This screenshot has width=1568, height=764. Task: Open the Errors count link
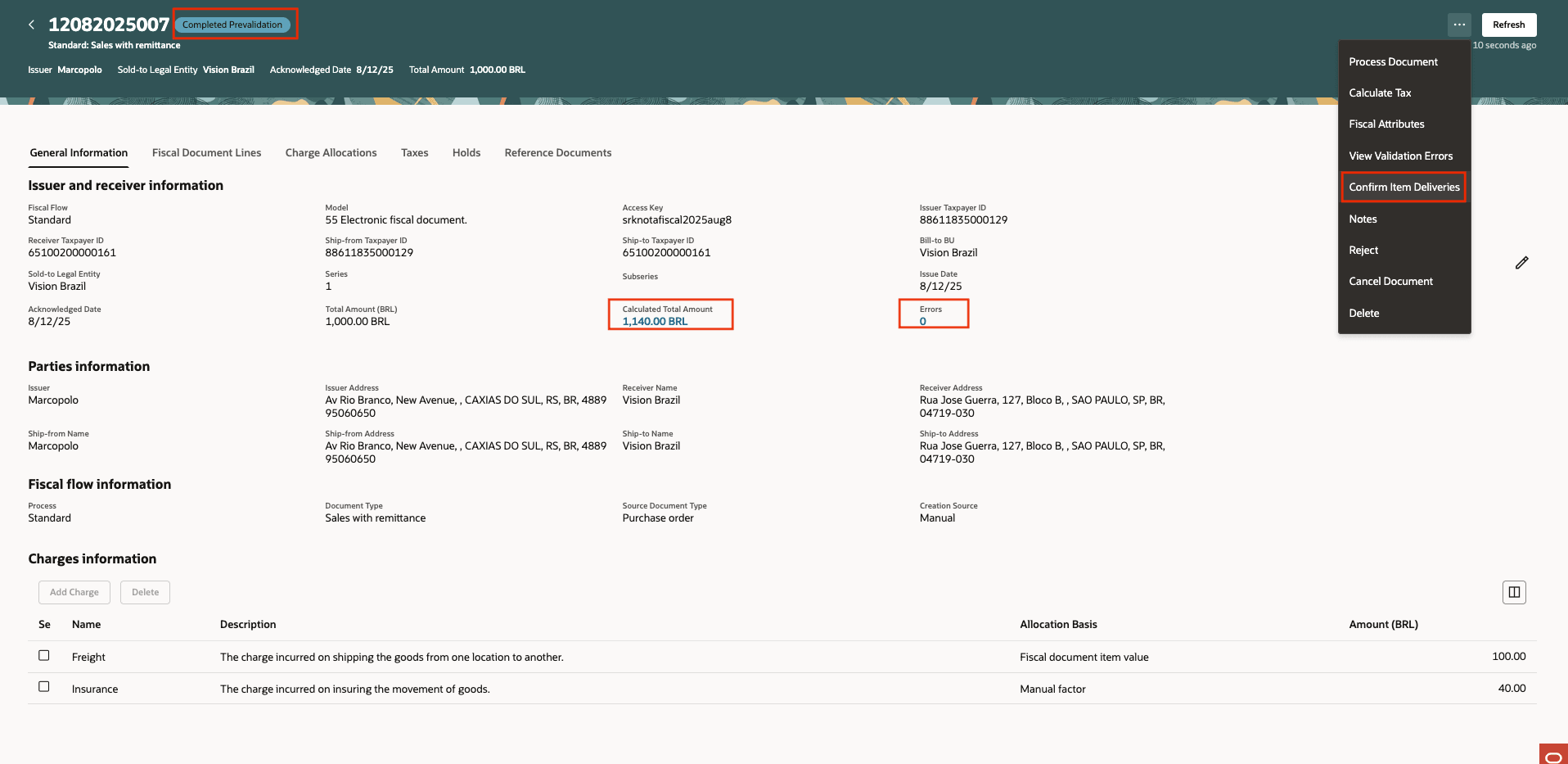(922, 322)
